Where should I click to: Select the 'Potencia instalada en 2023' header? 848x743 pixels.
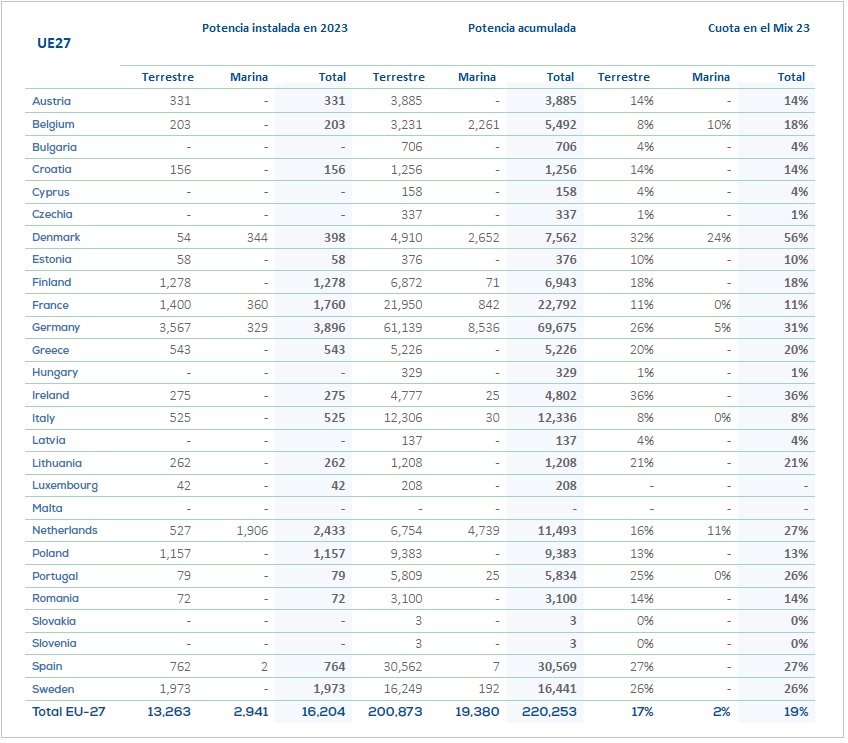point(276,28)
